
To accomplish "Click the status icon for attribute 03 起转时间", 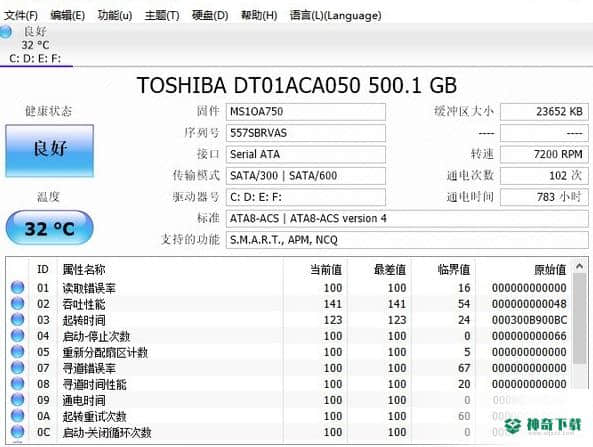I will 17,320.
